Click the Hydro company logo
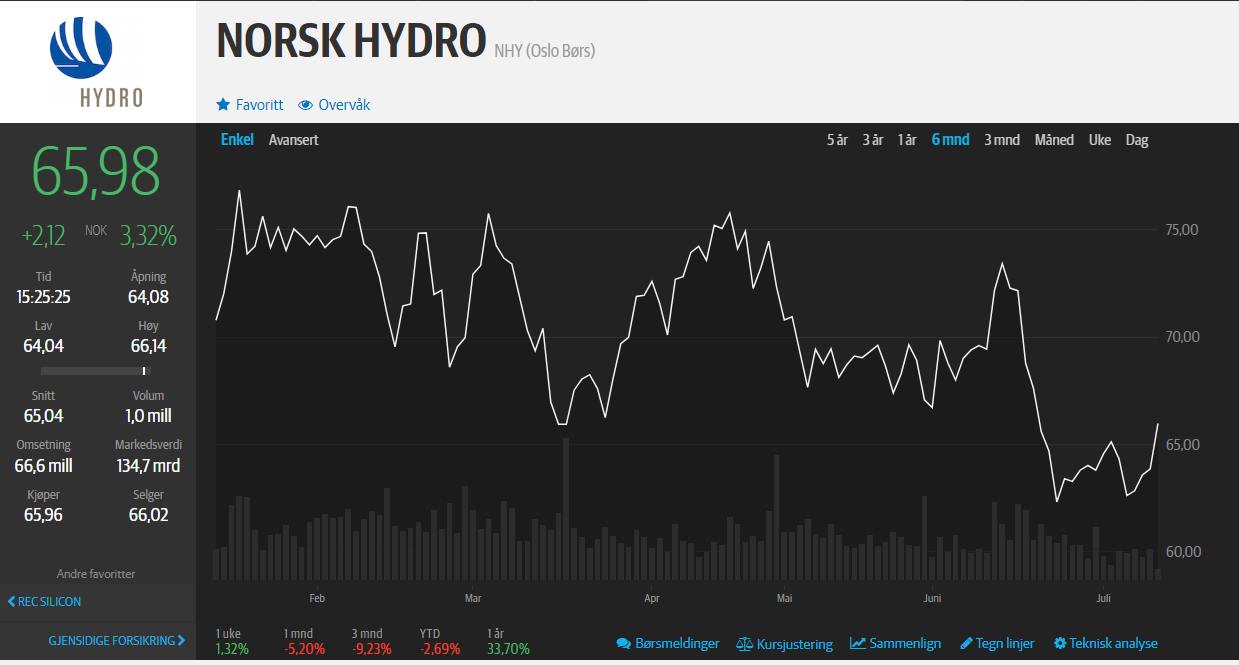 [97, 61]
